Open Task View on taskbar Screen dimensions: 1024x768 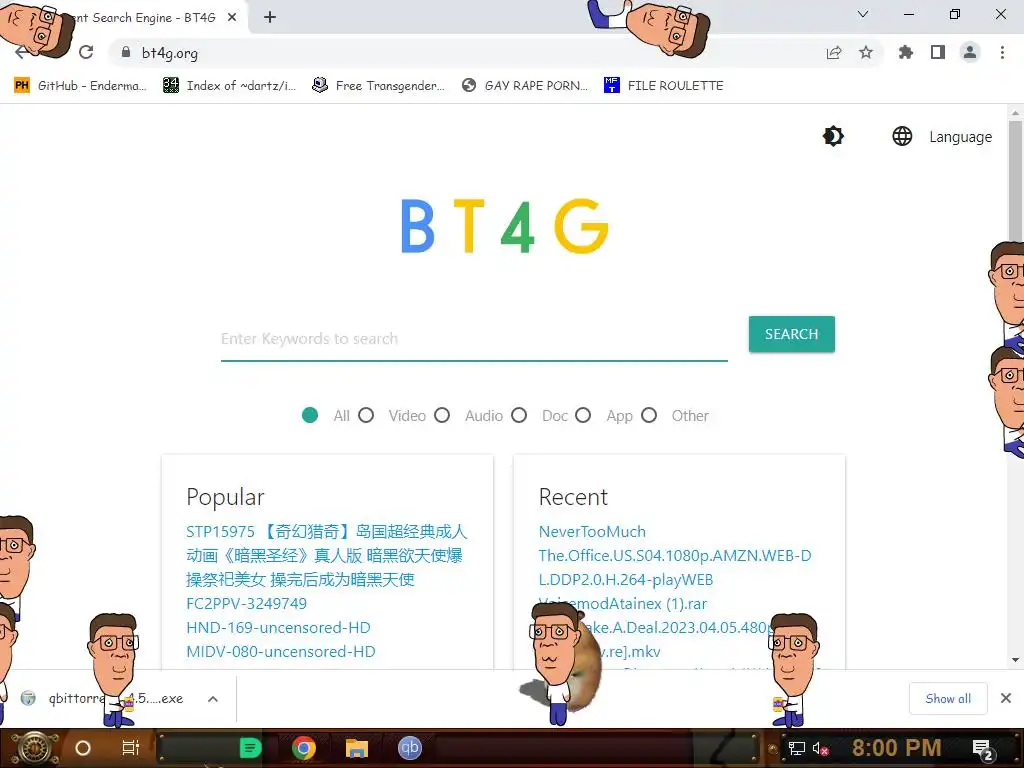[x=131, y=748]
